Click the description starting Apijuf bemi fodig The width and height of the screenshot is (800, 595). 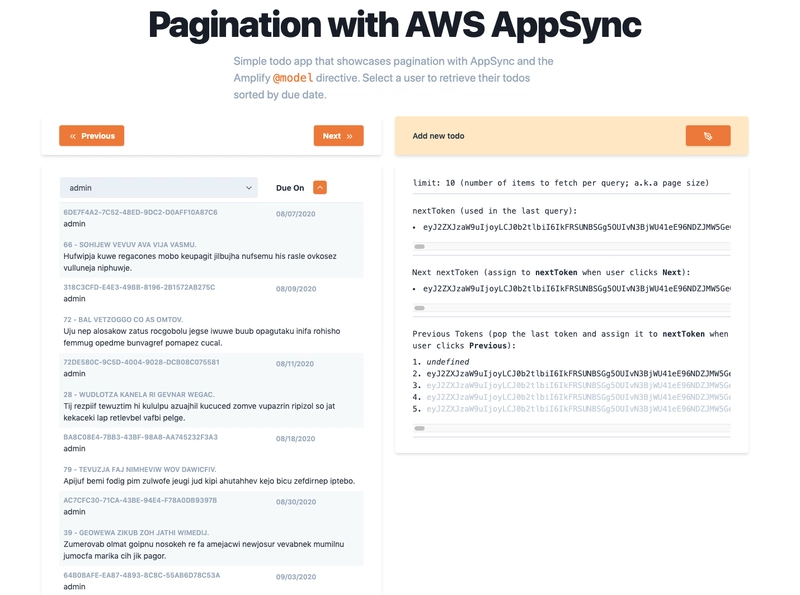pos(209,481)
